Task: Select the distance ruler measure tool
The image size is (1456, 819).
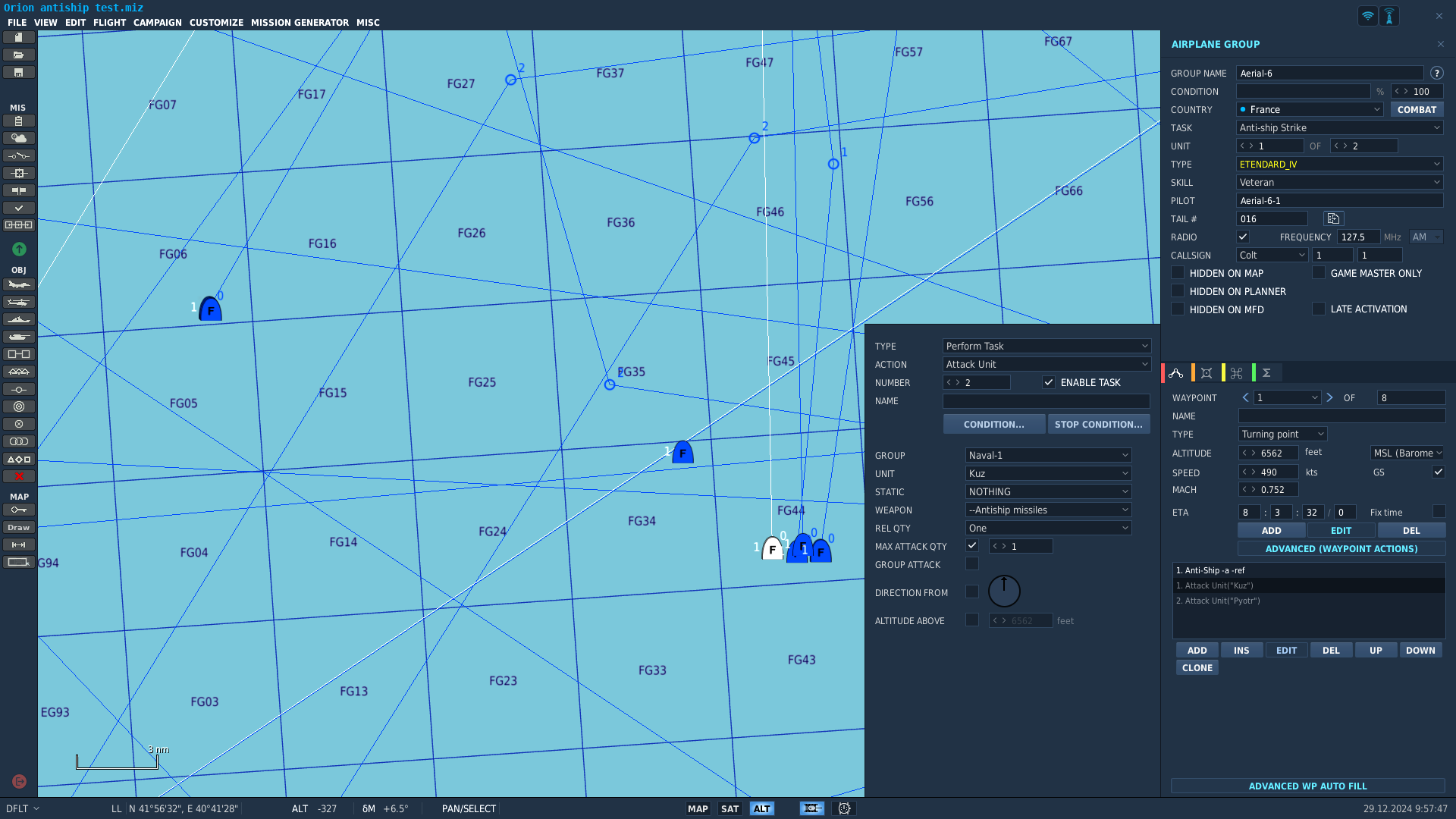Action: pyautogui.click(x=19, y=544)
